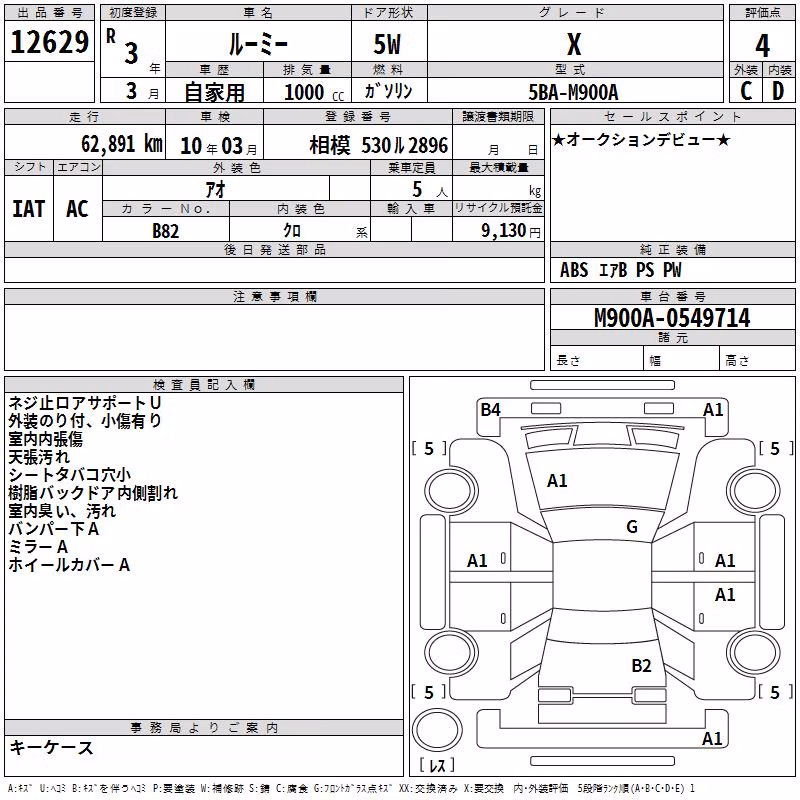Select the displacement 1000 cc

coord(314,92)
